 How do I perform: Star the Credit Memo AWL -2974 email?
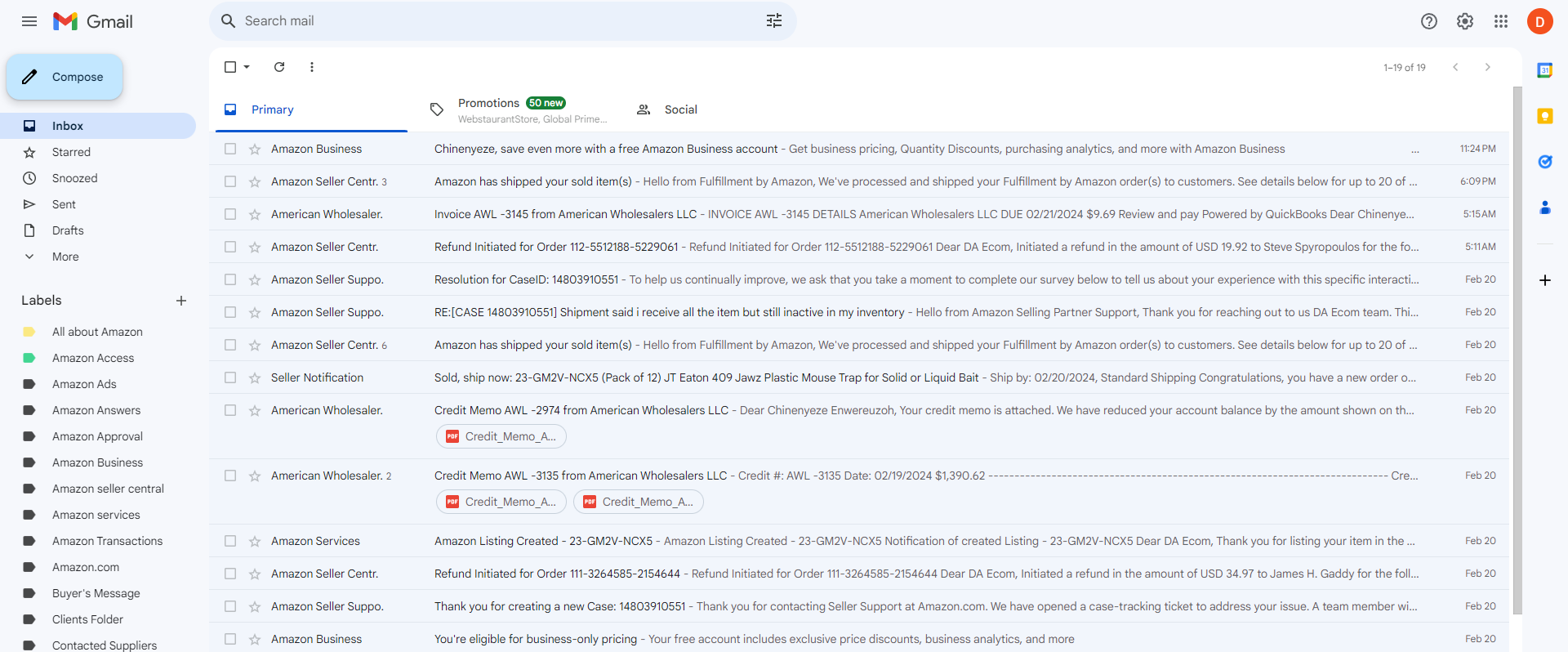tap(255, 410)
